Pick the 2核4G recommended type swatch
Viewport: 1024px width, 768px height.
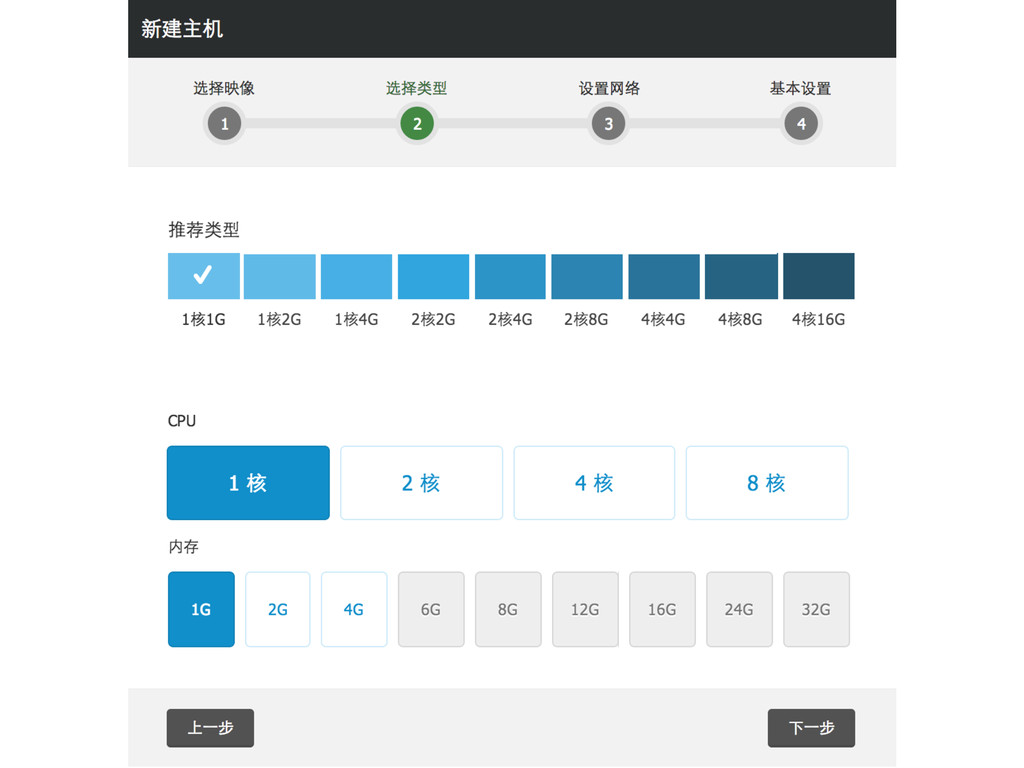[510, 276]
